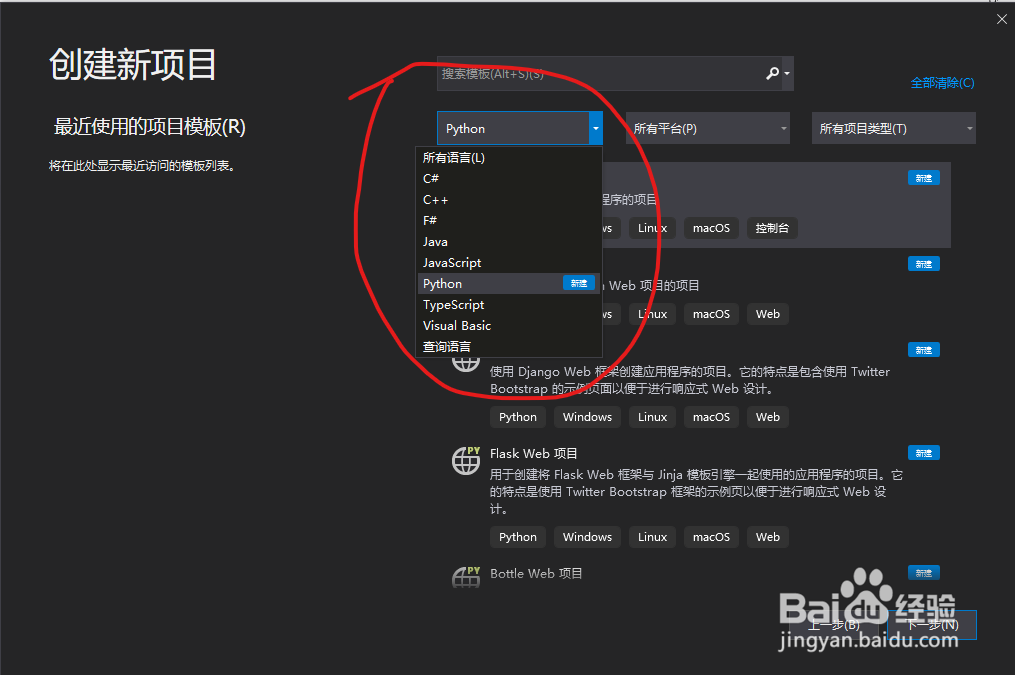1015x675 pixels.
Task: Click the Linux tag beside the 控制台 tag
Action: click(x=652, y=228)
